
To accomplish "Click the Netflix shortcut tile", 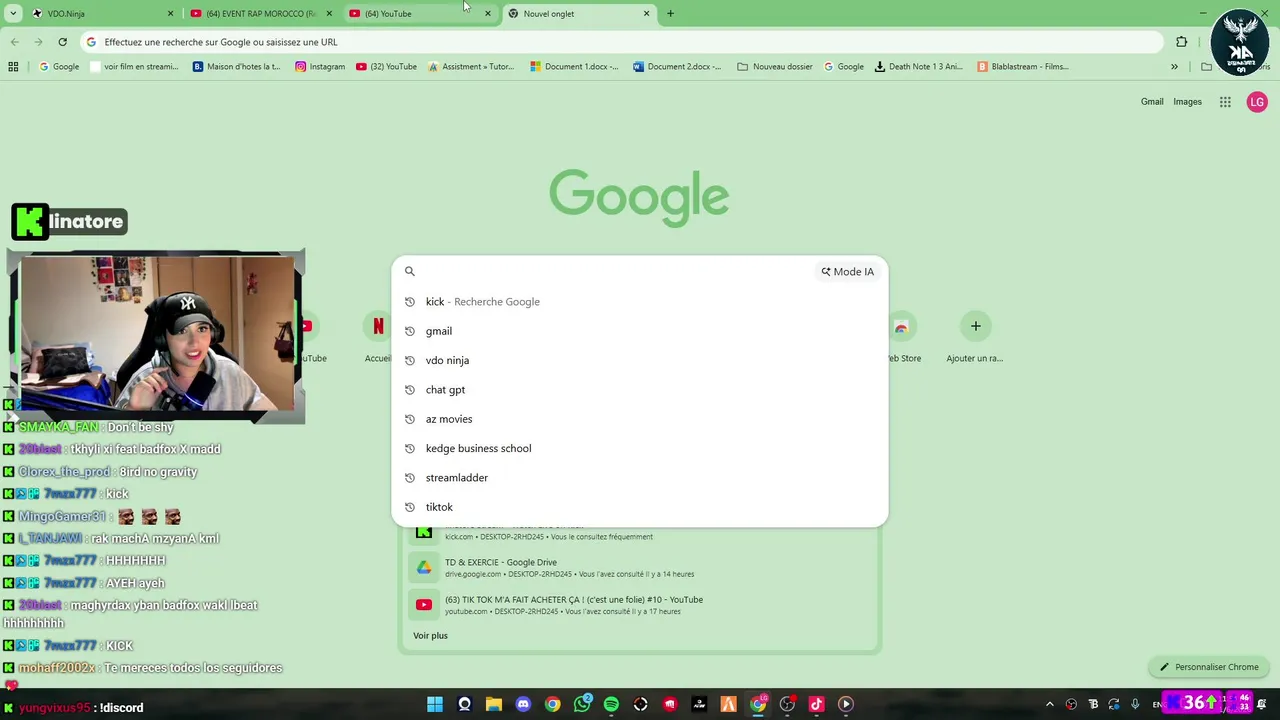I will click(x=378, y=326).
